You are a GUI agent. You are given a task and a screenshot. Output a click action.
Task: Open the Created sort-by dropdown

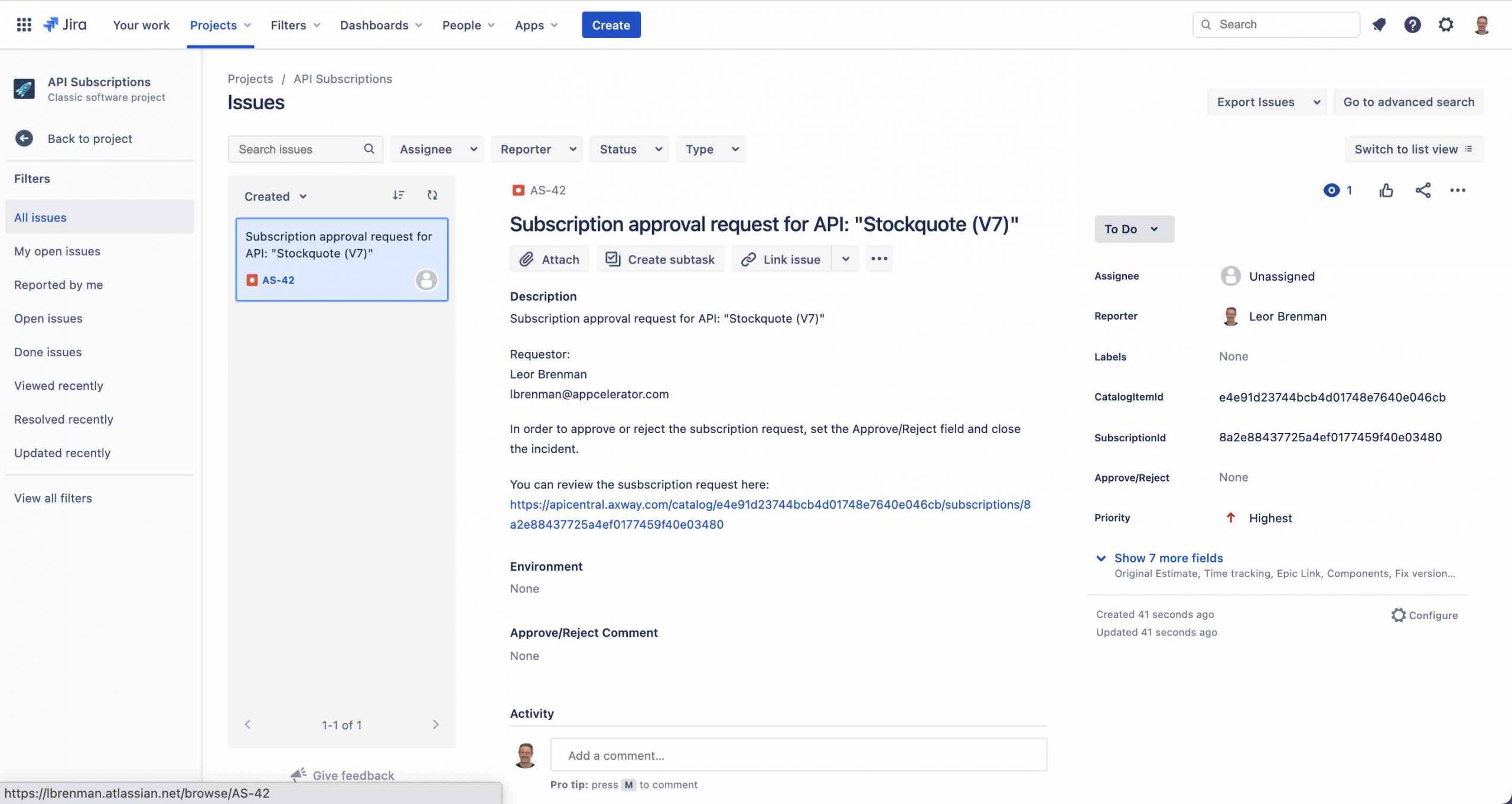(x=275, y=196)
